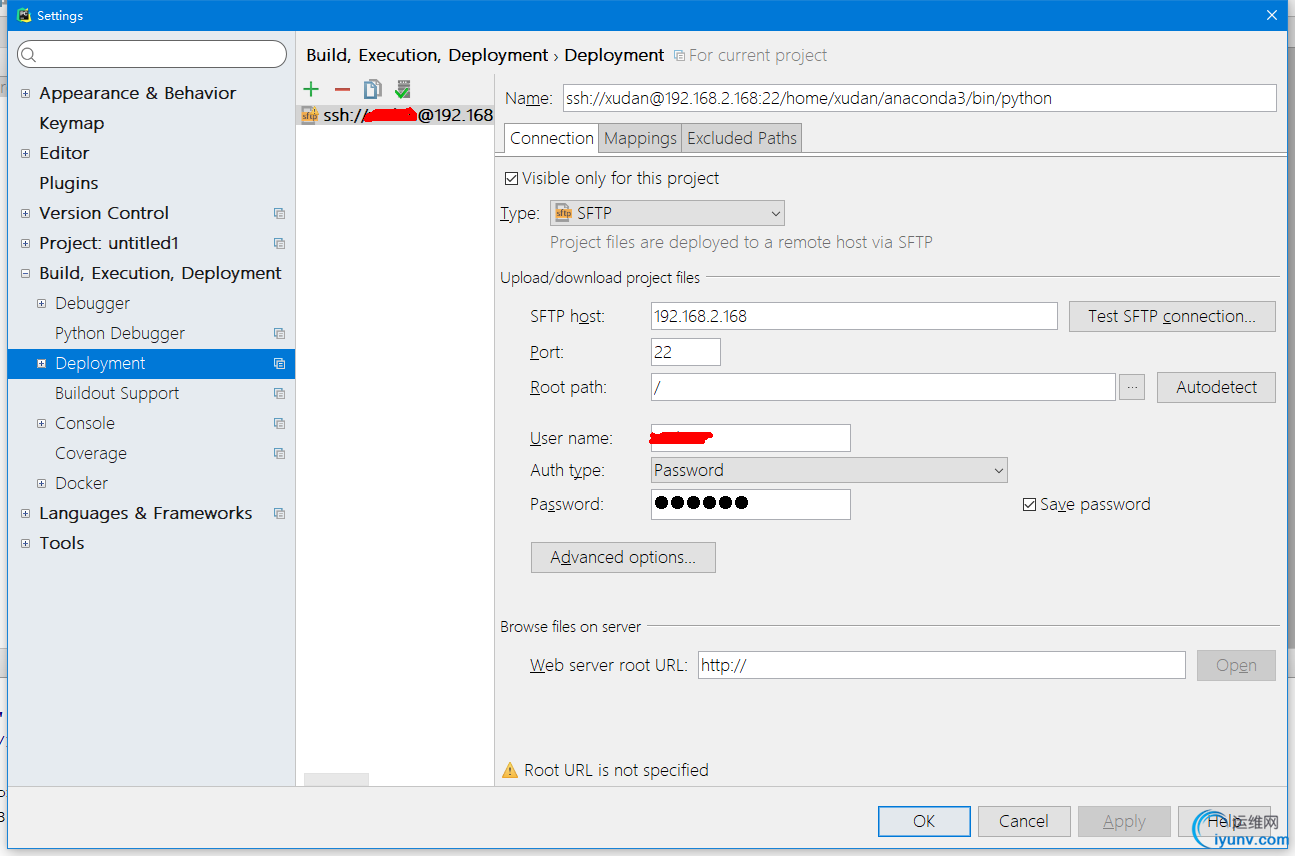1295x856 pixels.
Task: Toggle the Save password checkbox
Action: click(1029, 505)
